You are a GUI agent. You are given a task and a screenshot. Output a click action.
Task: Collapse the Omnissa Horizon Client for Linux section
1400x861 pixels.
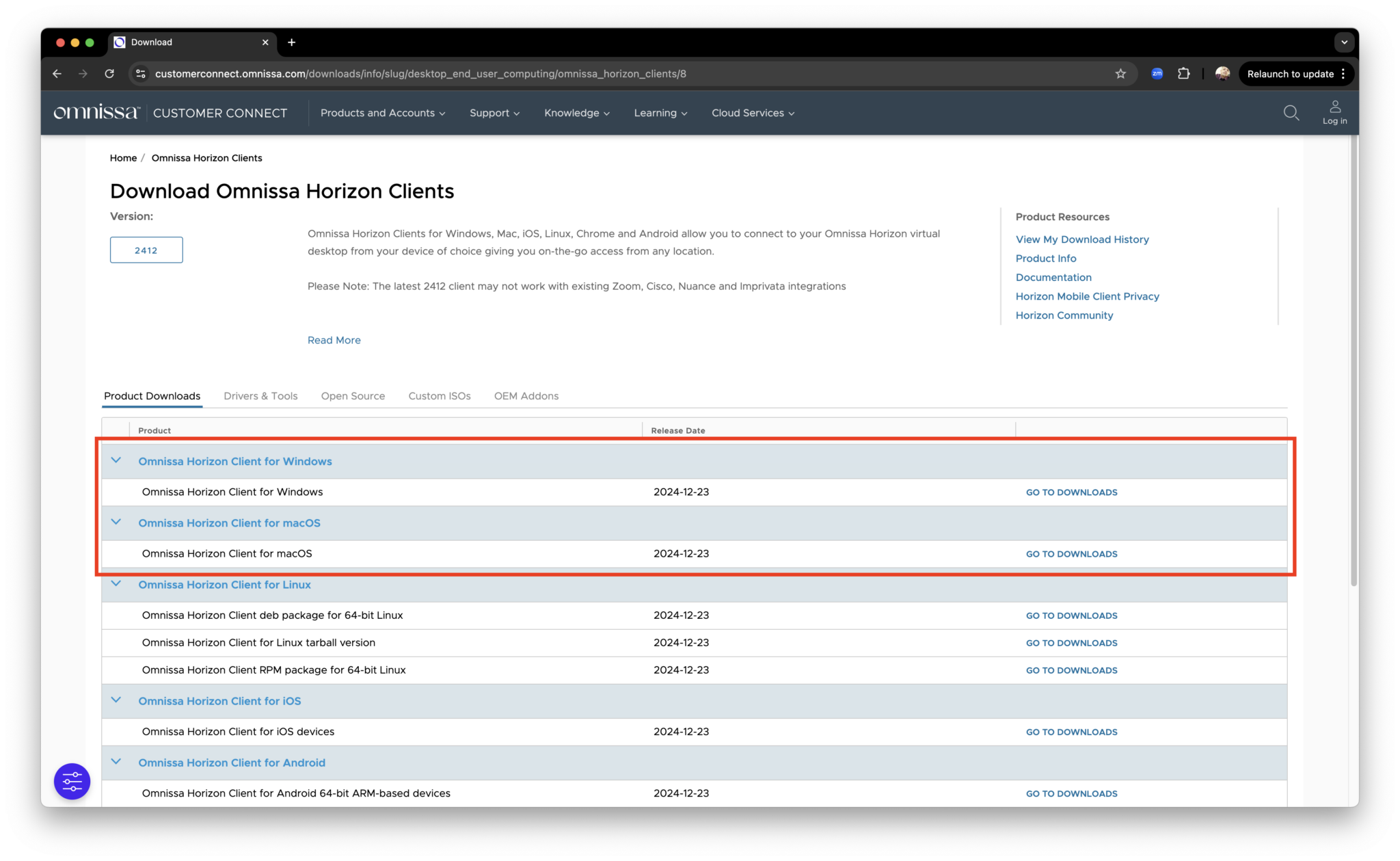(116, 583)
